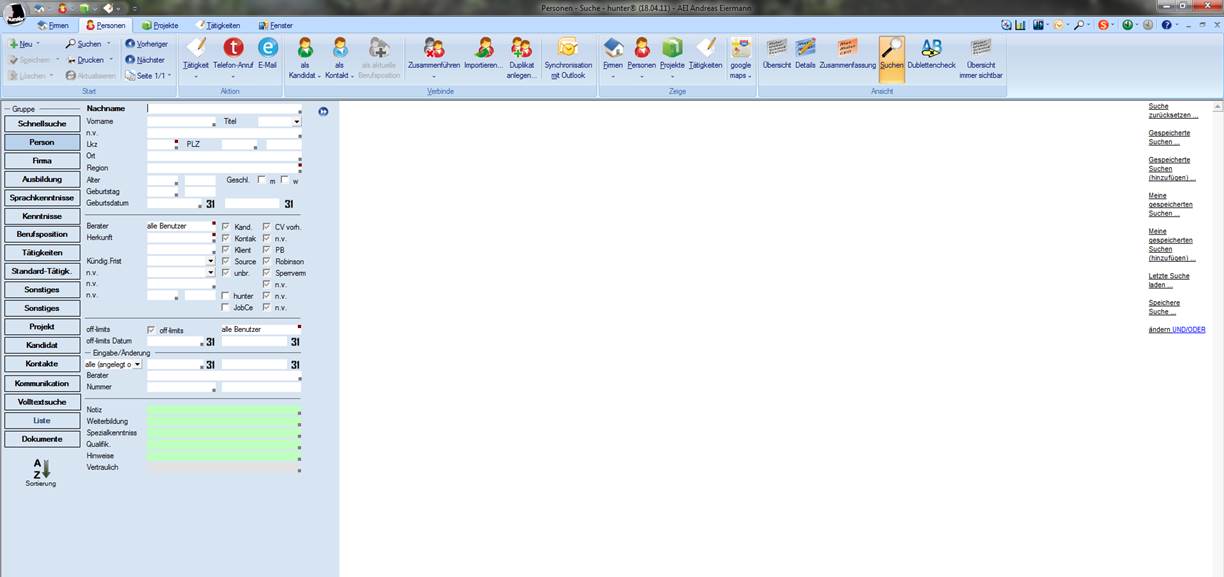Click the Nachname input field

[223, 108]
